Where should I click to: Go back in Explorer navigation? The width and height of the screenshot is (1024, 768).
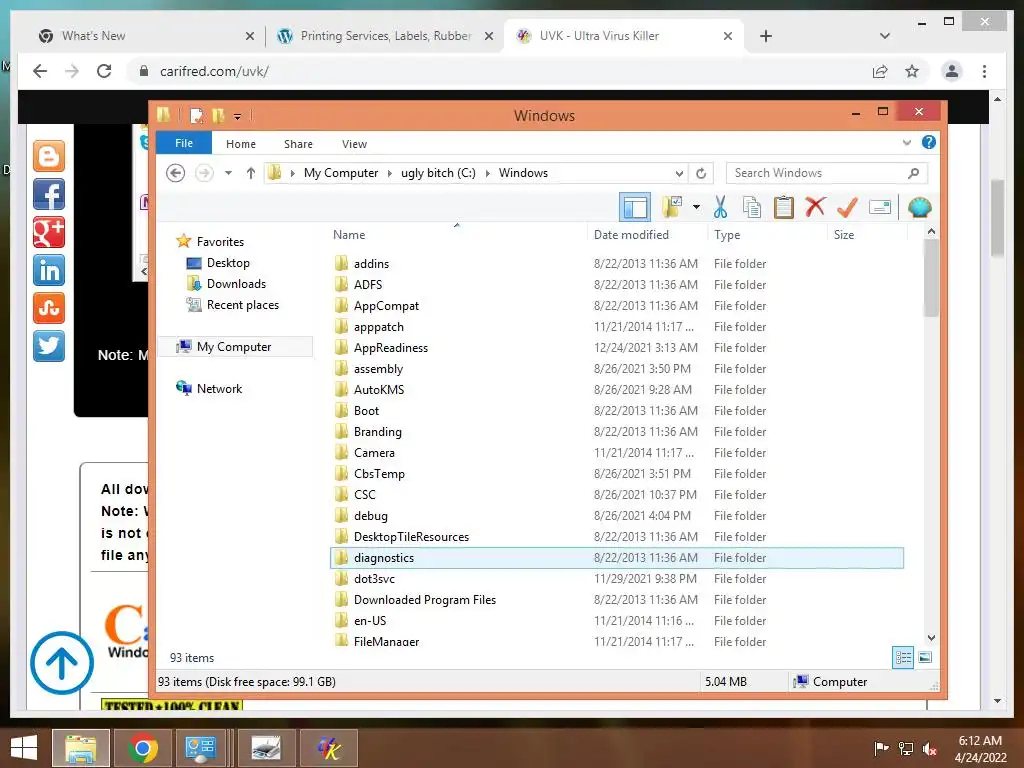pos(175,173)
